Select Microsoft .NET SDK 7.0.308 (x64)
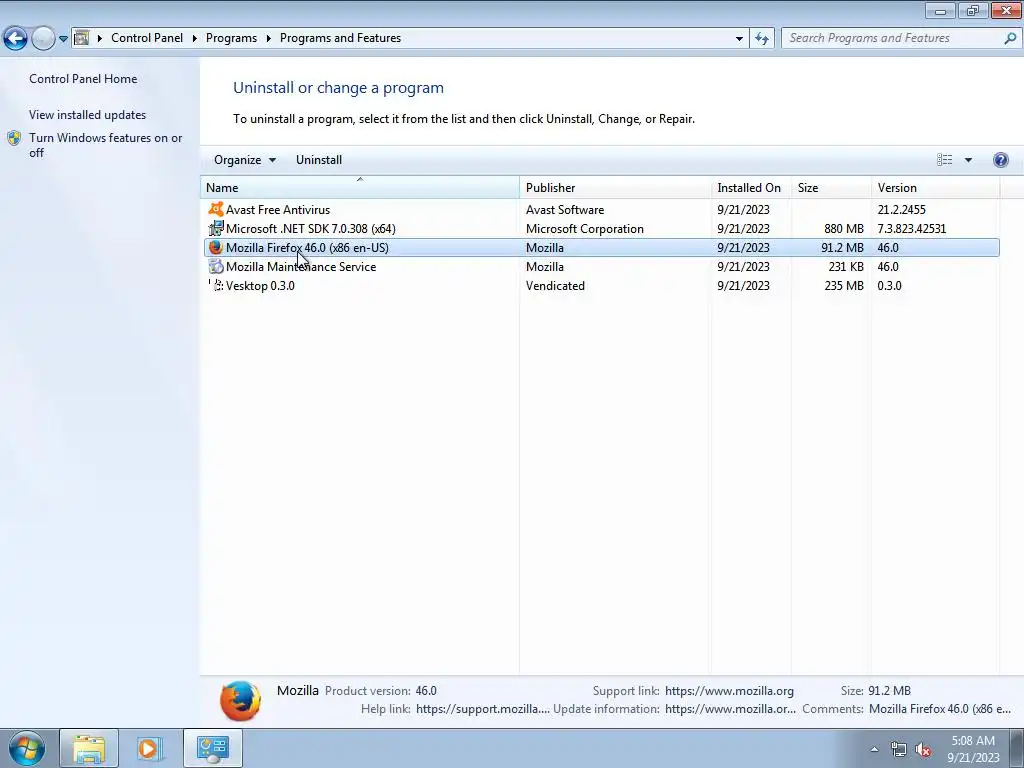Screen dimensions: 1024x768 click(310, 229)
